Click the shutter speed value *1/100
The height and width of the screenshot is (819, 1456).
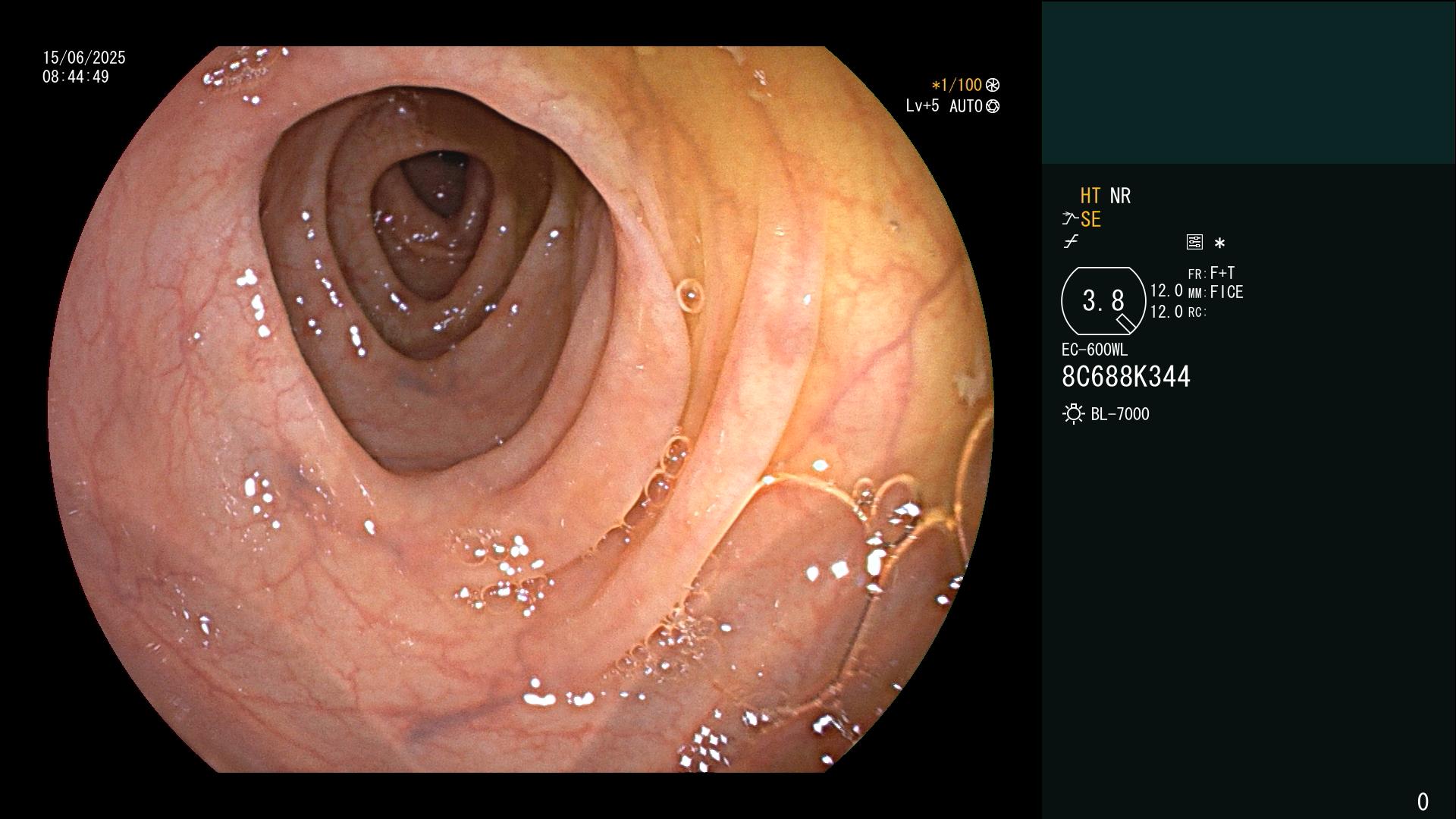(957, 85)
